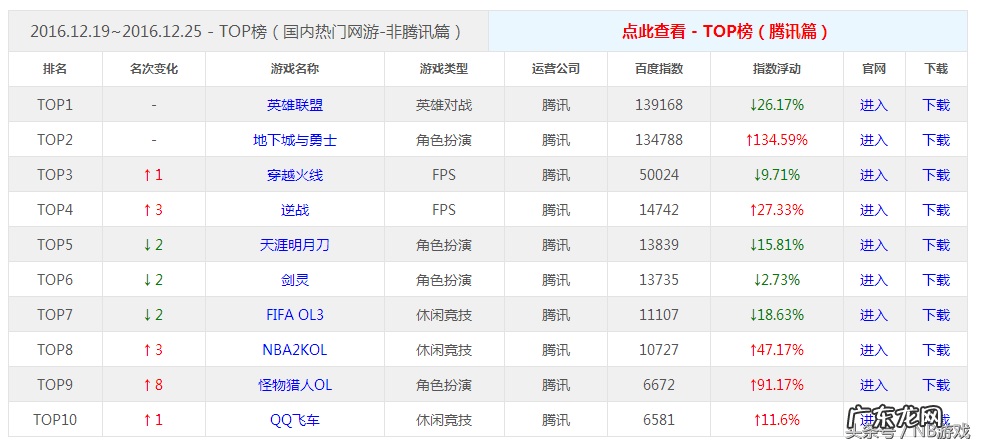Open the 点此查看 - TOP榜（腾讯篇） link
Image resolution: width=981 pixels, height=446 pixels.
727,32
